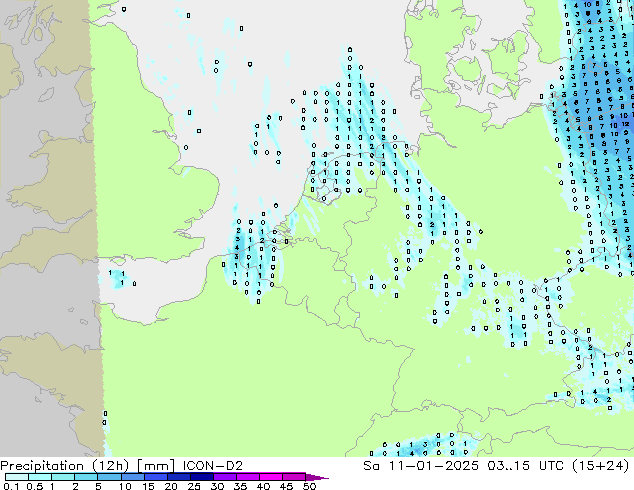634x490 pixels.
Task: Click the '[mm]' unit label
Action: (x=156, y=466)
